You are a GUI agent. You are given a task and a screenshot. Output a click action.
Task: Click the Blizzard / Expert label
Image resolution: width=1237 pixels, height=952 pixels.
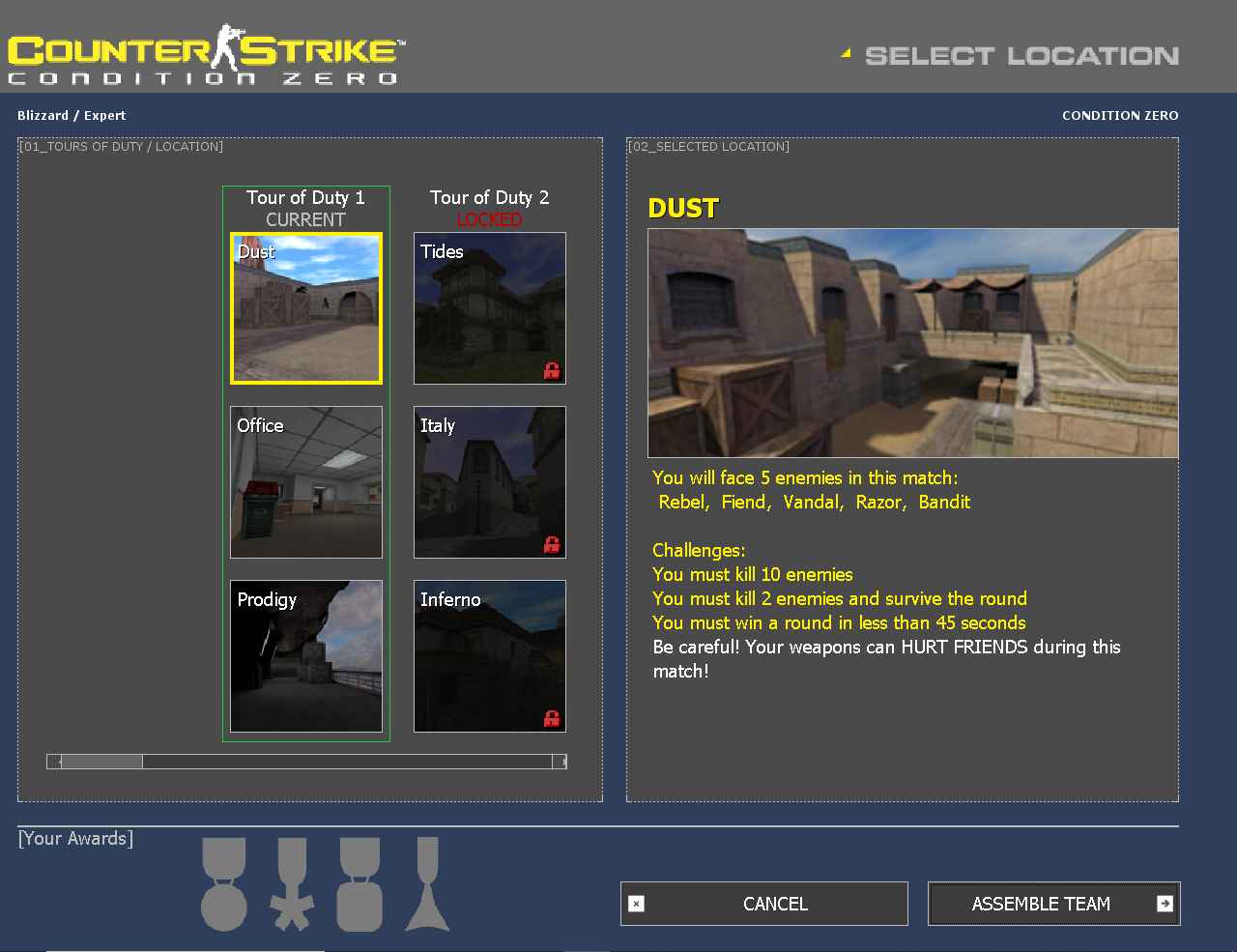click(x=72, y=115)
